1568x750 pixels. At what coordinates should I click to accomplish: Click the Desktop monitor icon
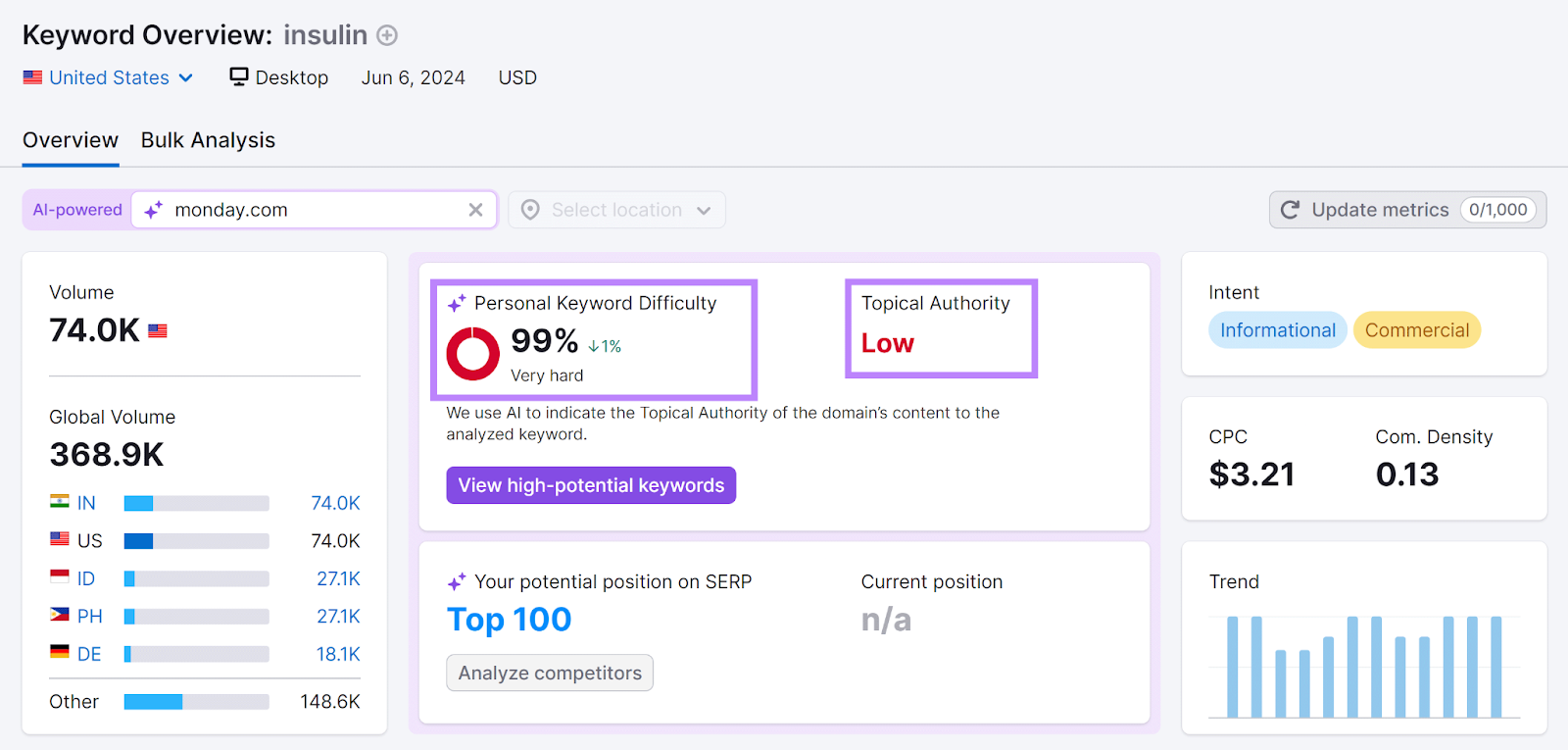point(239,76)
